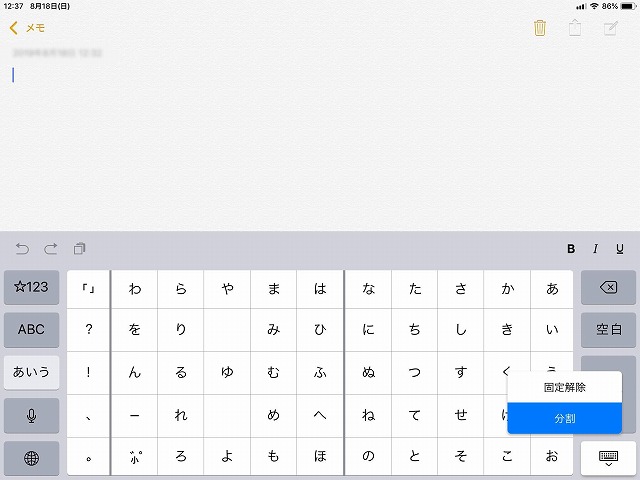Switch to ☆123 symbol keyboard
640x480 pixels.
coord(31,287)
